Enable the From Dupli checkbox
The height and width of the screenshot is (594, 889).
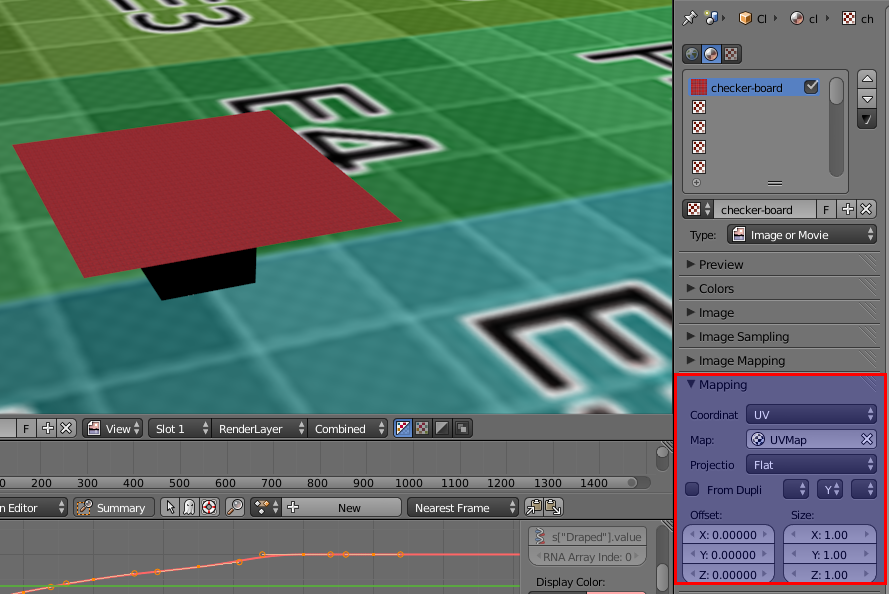click(x=692, y=489)
